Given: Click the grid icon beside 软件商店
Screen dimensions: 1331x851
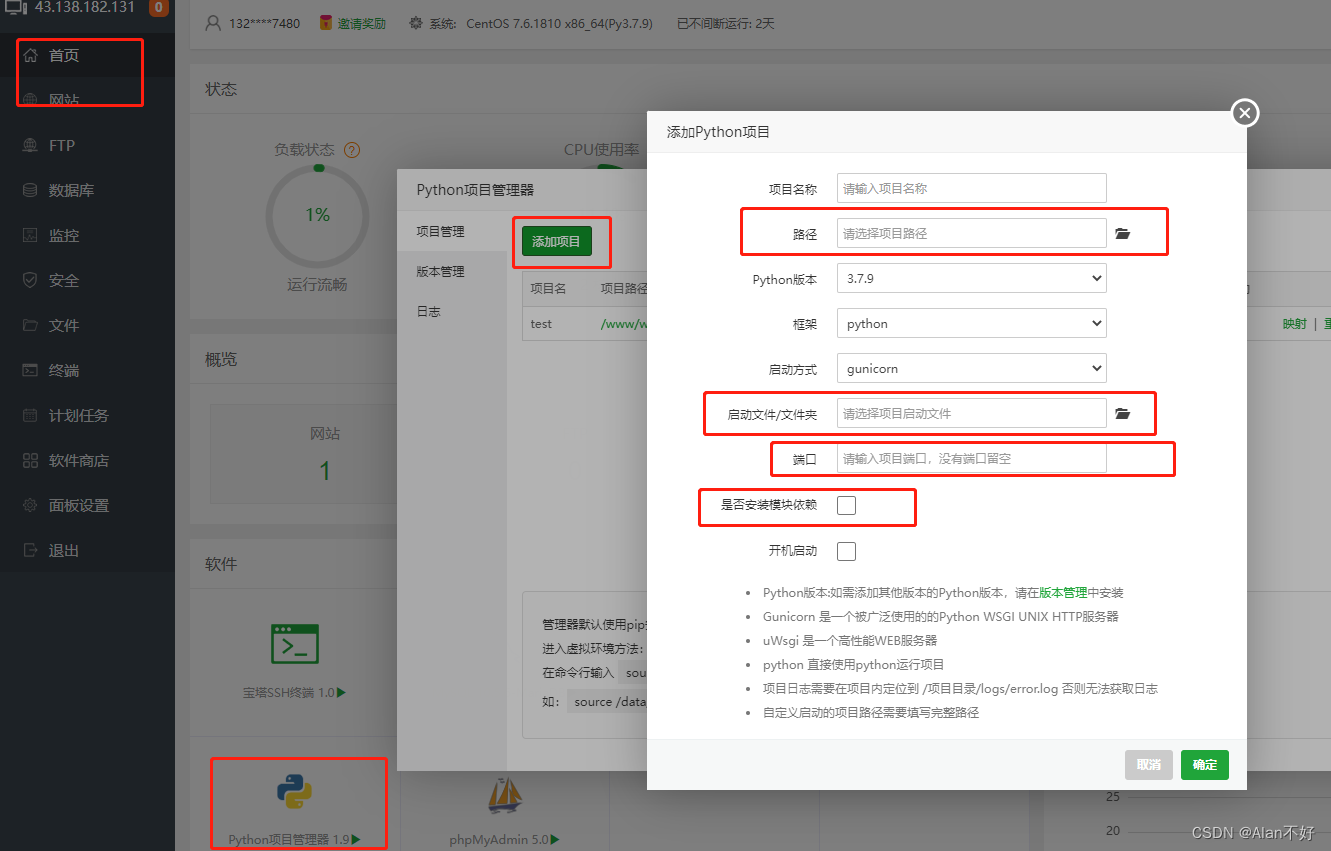Looking at the screenshot, I should 30,460.
